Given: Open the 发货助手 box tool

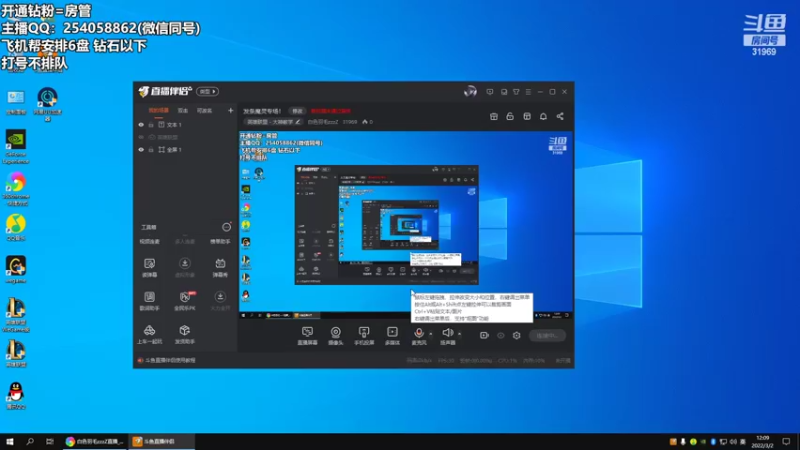Looking at the screenshot, I should pyautogui.click(x=185, y=334).
